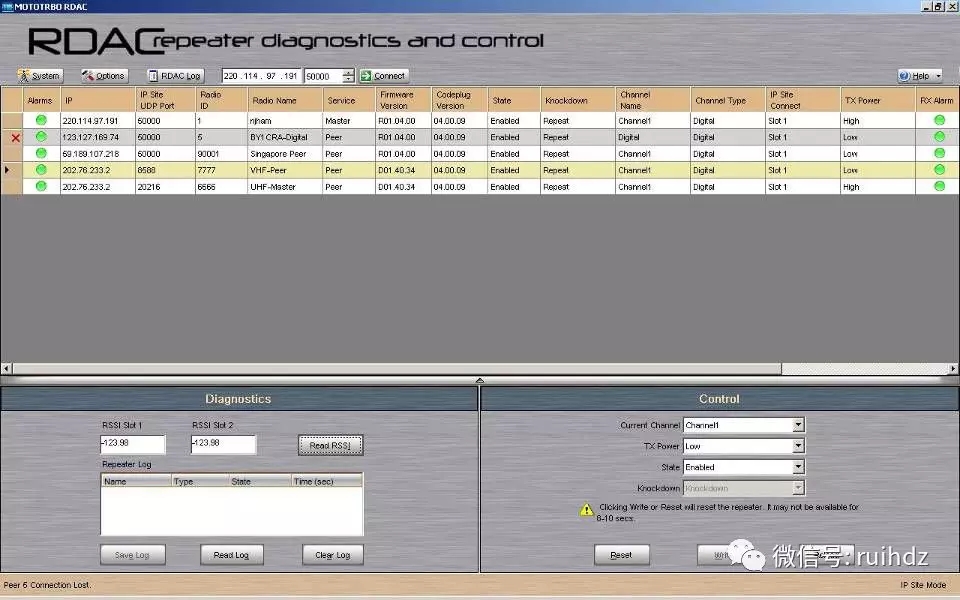This screenshot has height=600, width=960.
Task: Click the Clear Log button
Action: (332, 555)
